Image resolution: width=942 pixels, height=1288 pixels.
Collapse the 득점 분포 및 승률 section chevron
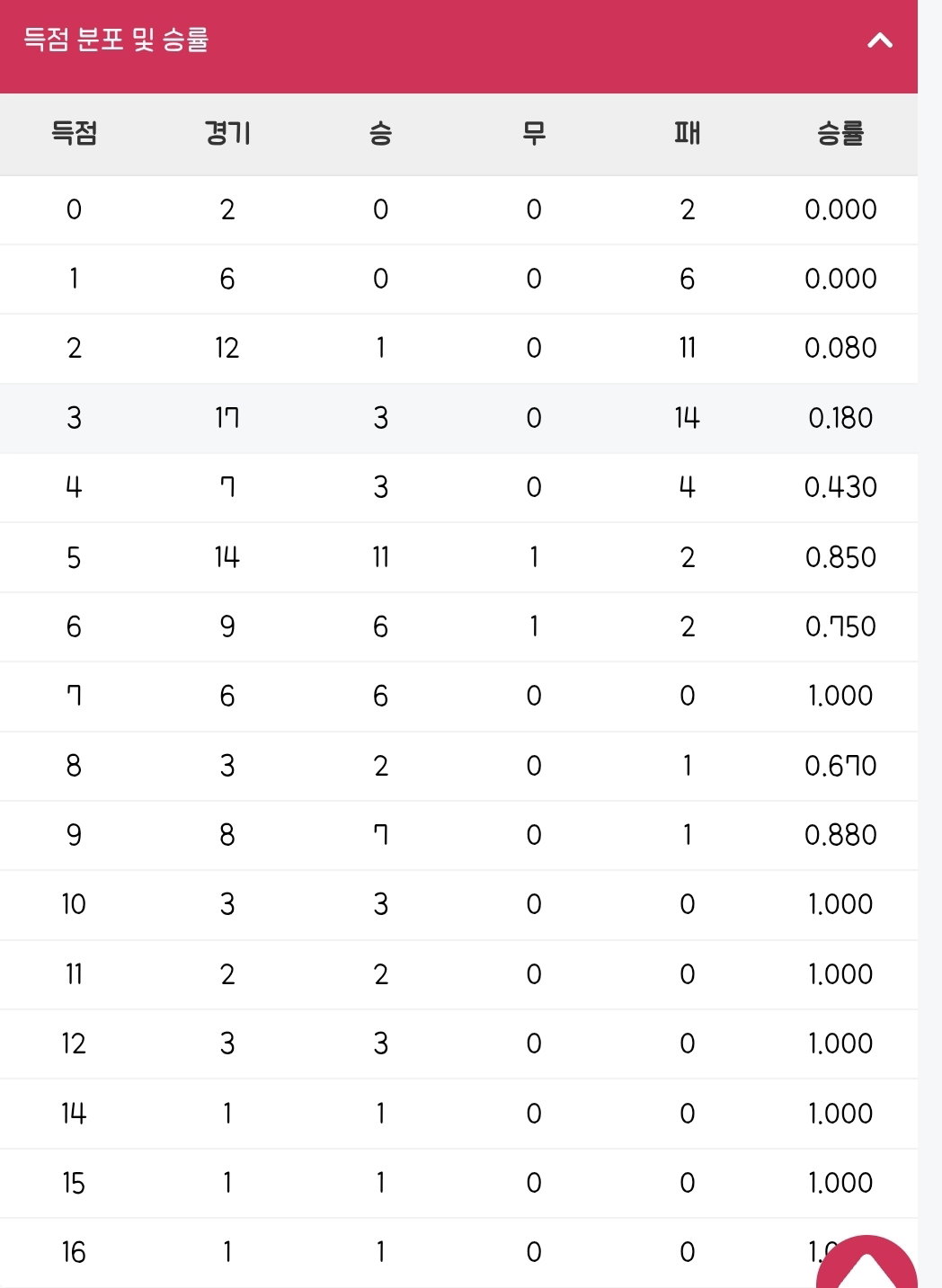880,40
